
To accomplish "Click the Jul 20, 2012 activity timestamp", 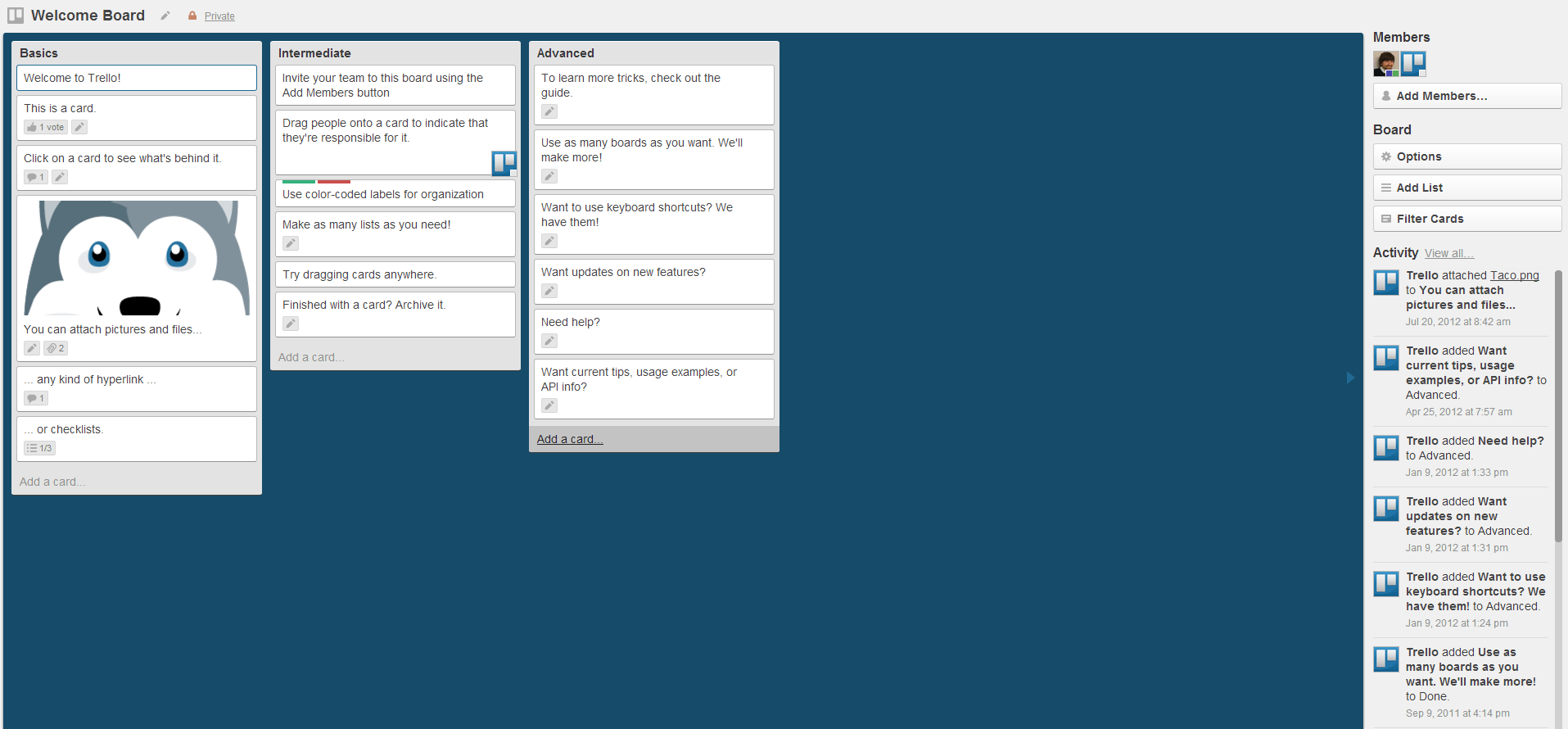I will [1458, 322].
